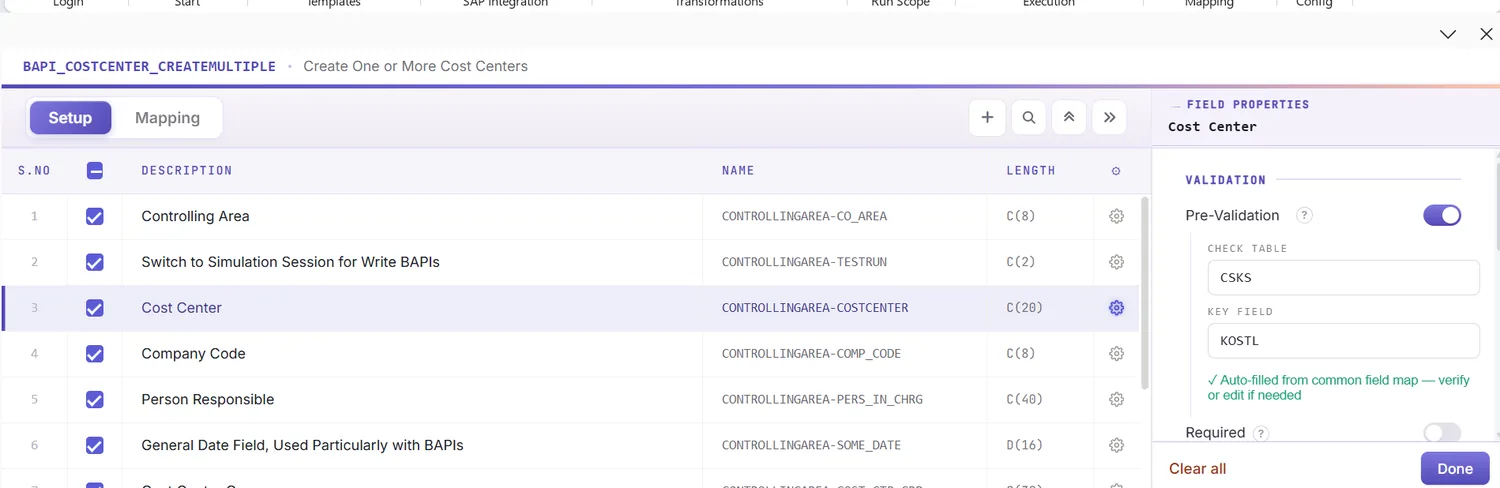
Task: Switch to the Setup tab
Action: [70, 118]
